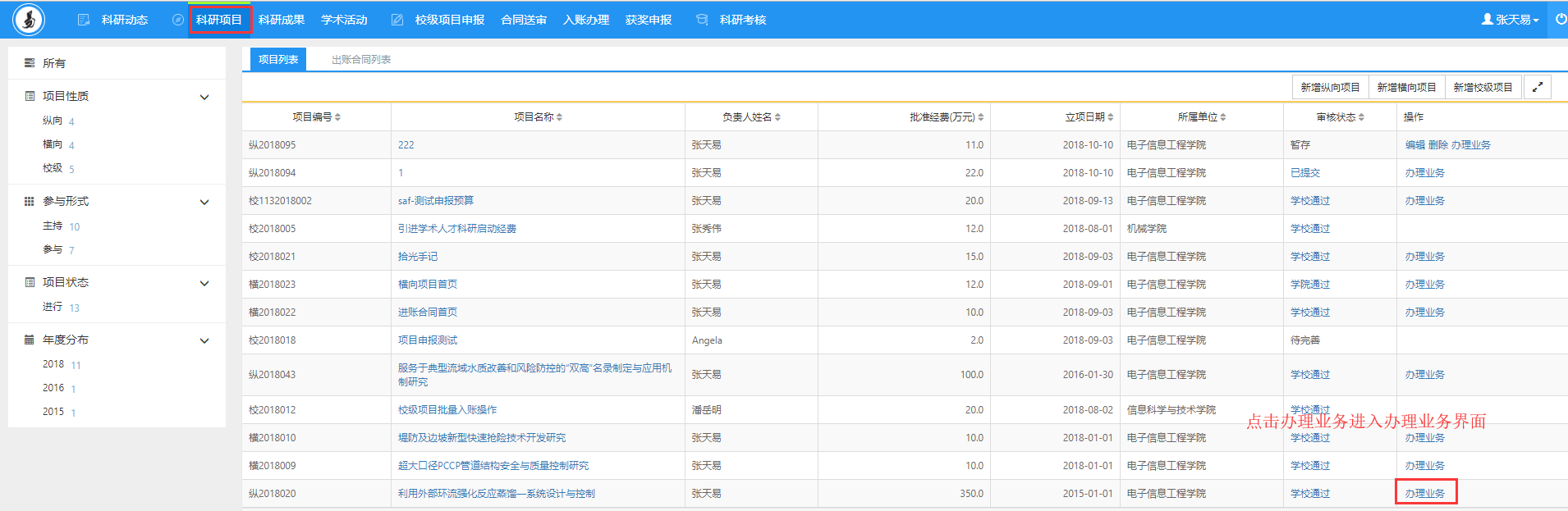The width and height of the screenshot is (1568, 511).
Task: Click the university logo icon
Action: [x=29, y=20]
